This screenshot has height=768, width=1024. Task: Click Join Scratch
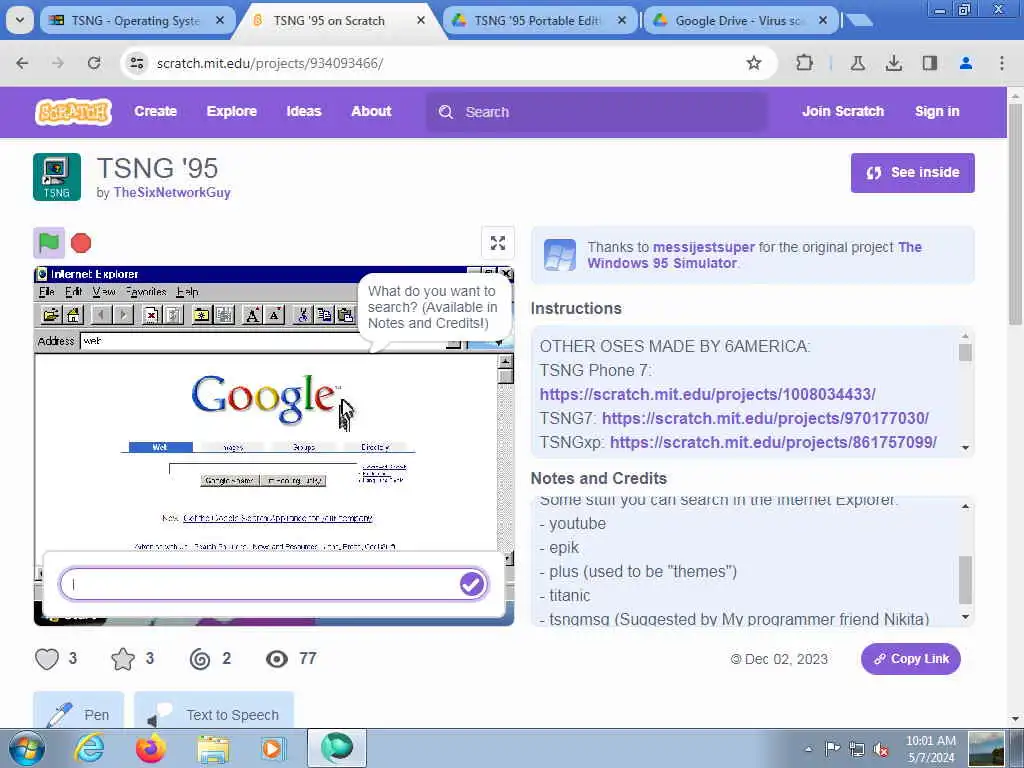842,111
